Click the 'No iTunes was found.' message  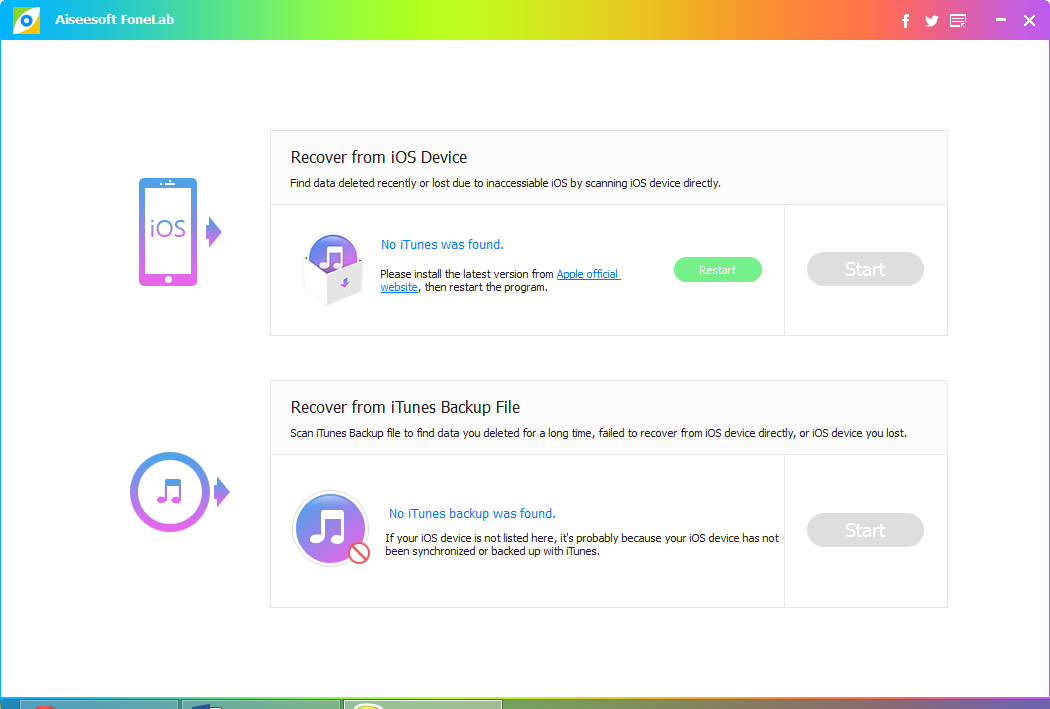(x=442, y=244)
